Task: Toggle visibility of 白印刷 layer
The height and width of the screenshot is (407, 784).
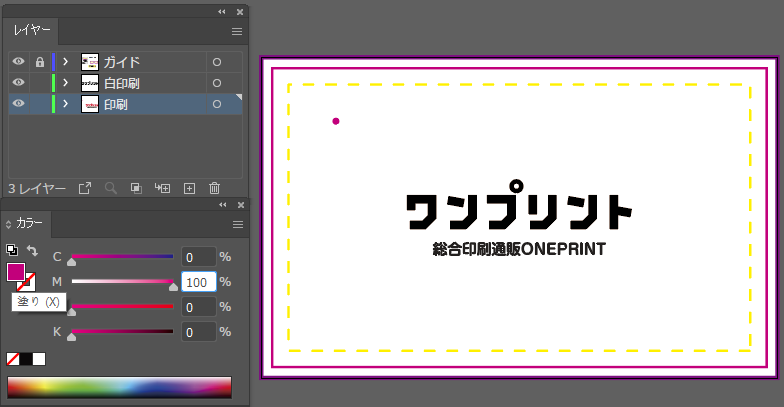Action: (18, 83)
